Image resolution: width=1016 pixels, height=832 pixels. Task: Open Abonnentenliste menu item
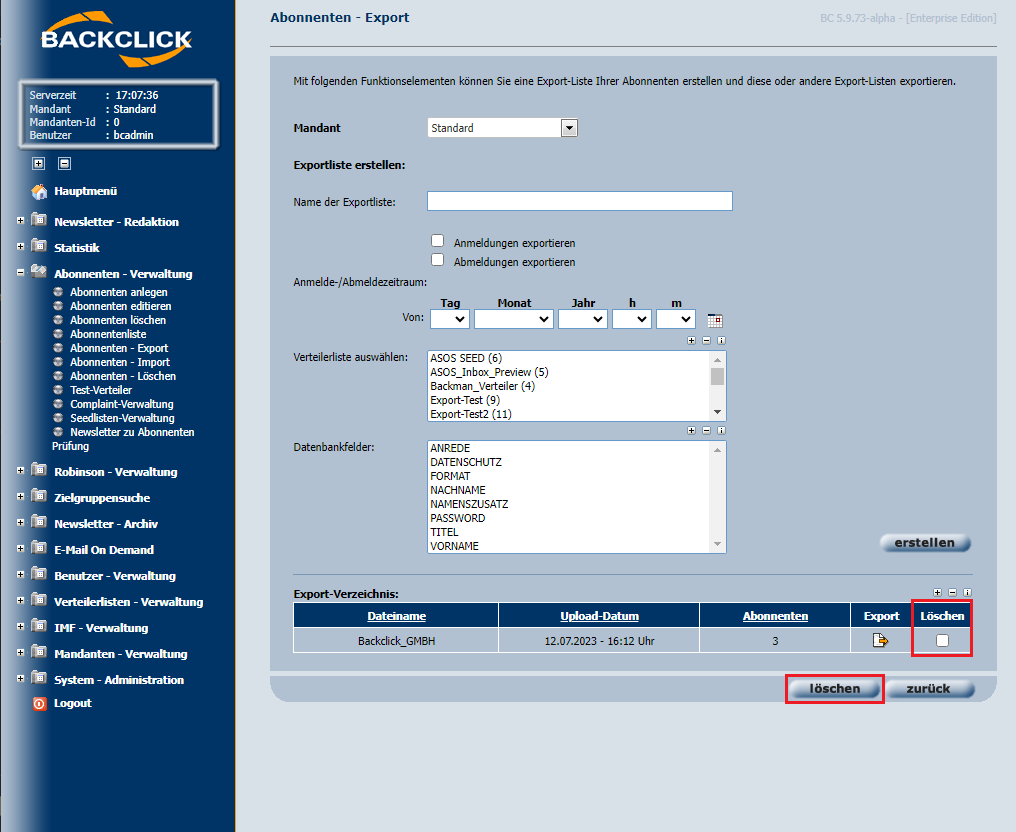click(x=108, y=334)
